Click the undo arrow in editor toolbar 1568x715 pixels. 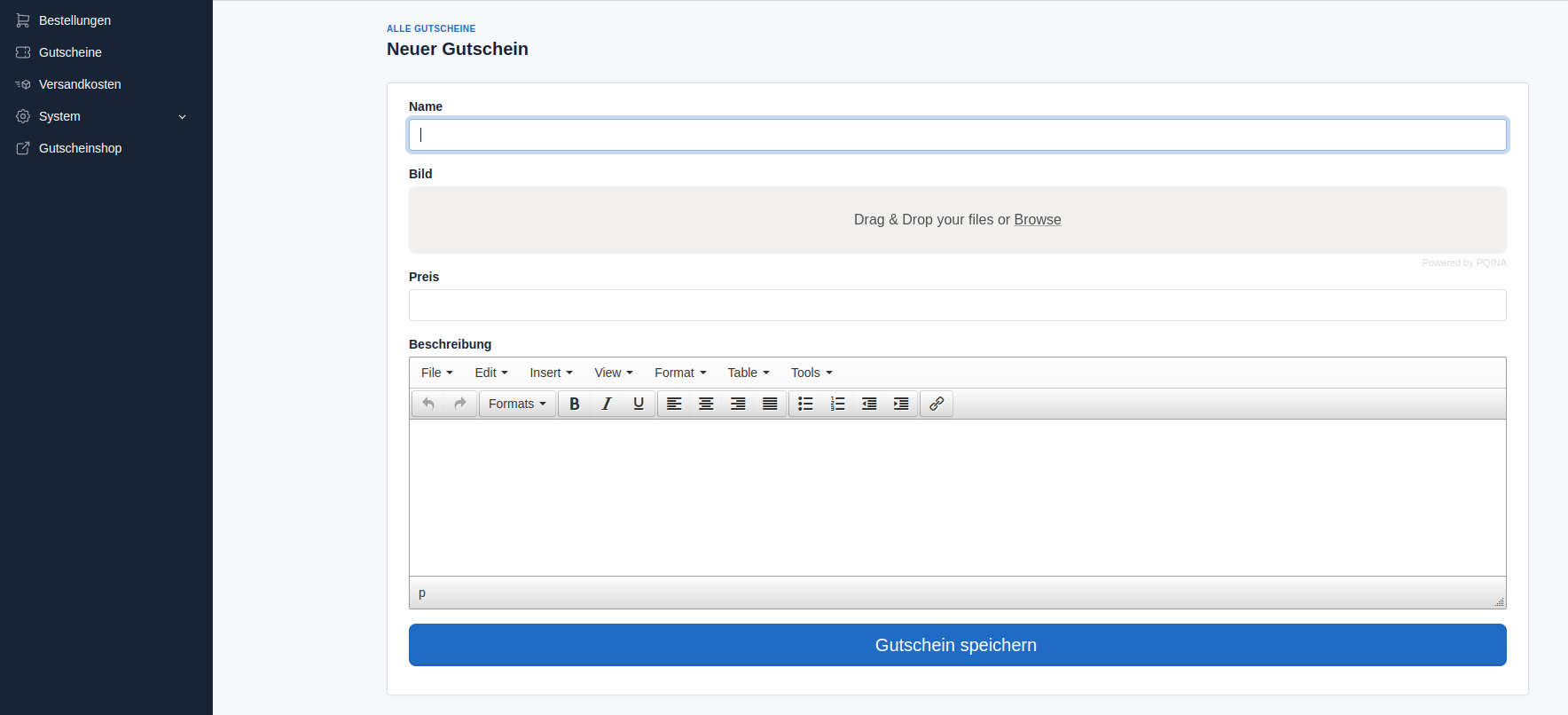428,404
